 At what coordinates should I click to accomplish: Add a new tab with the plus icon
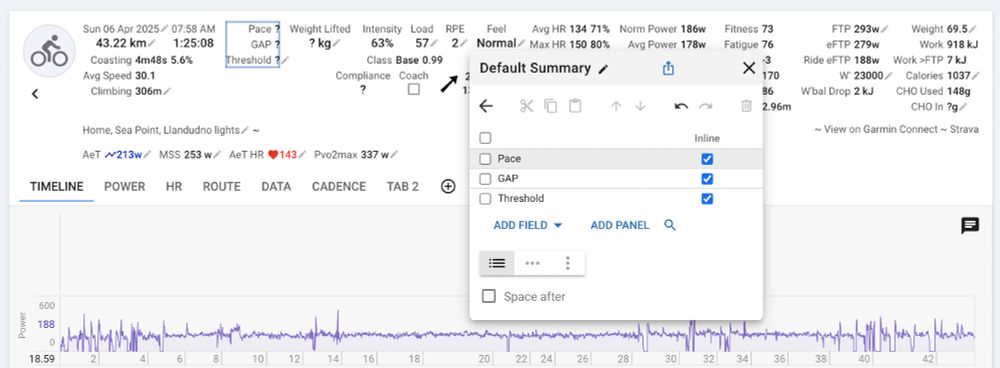tap(448, 186)
